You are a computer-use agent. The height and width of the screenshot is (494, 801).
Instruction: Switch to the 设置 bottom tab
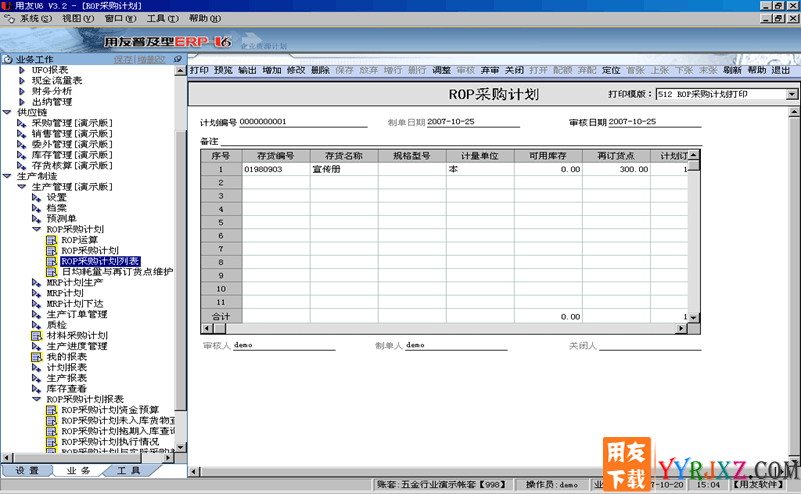click(x=27, y=471)
